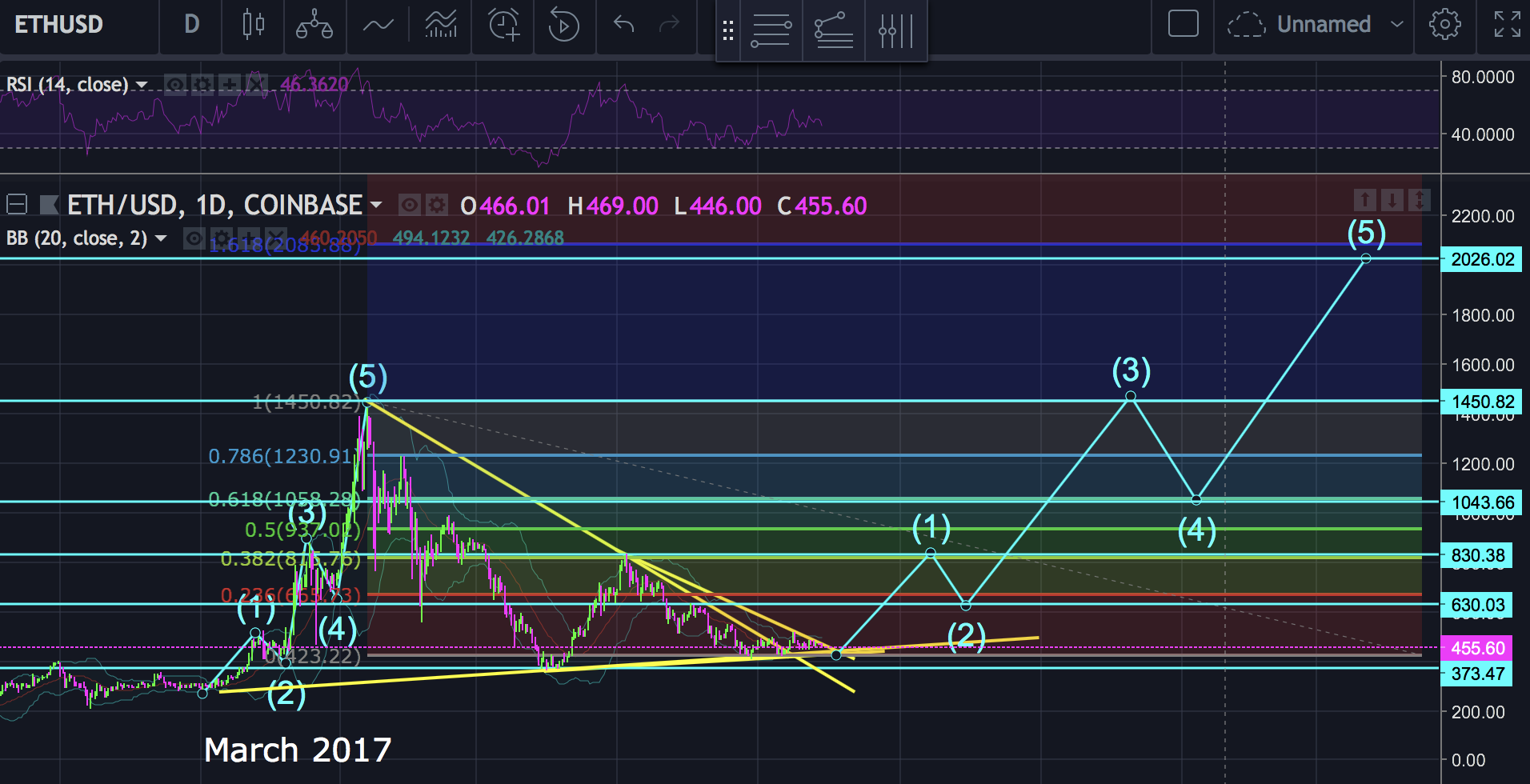Open the Compare symbols scale icon
Image resolution: width=1530 pixels, height=784 pixels.
pyautogui.click(x=314, y=25)
